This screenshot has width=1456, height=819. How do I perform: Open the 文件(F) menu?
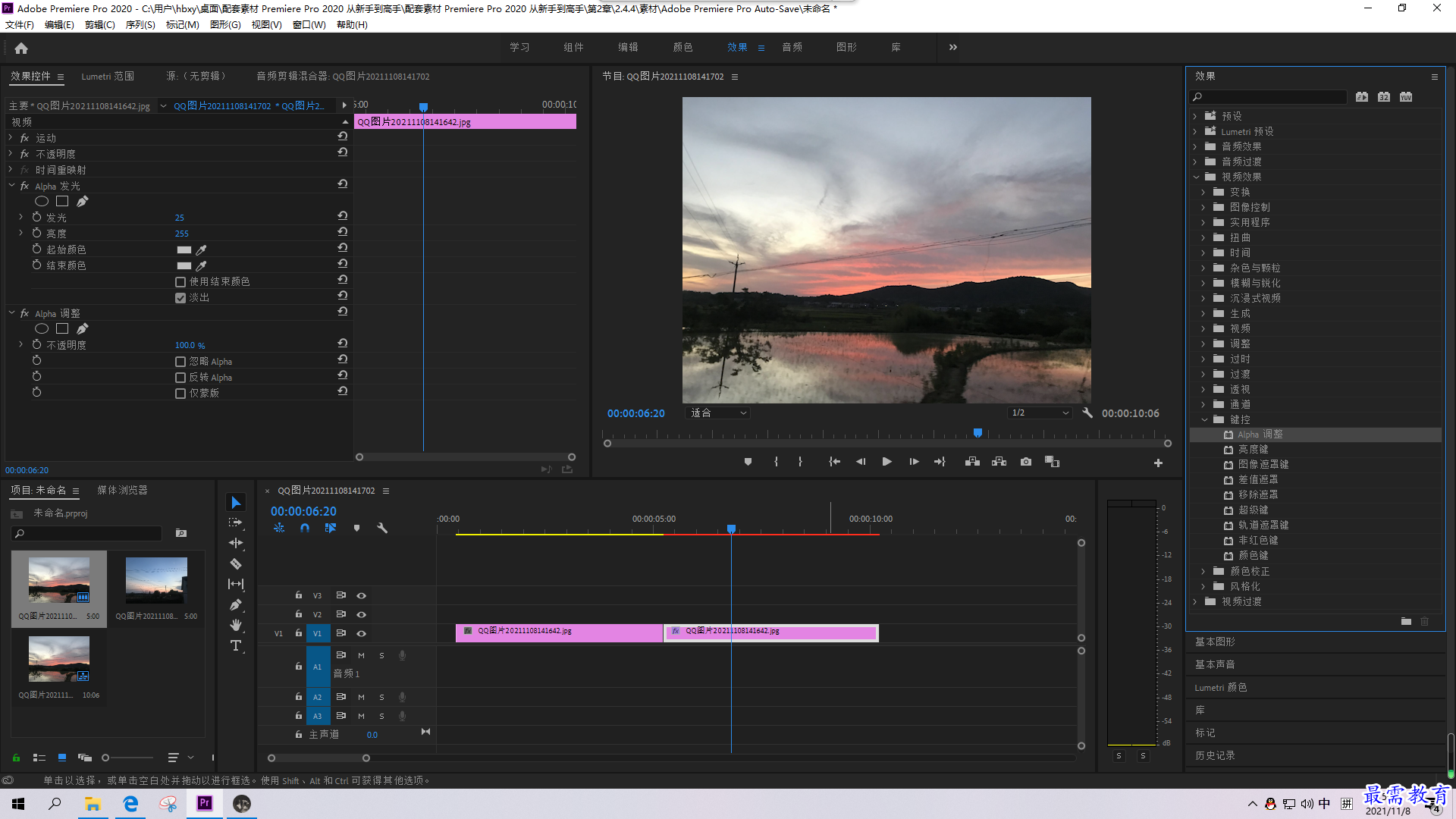(20, 25)
